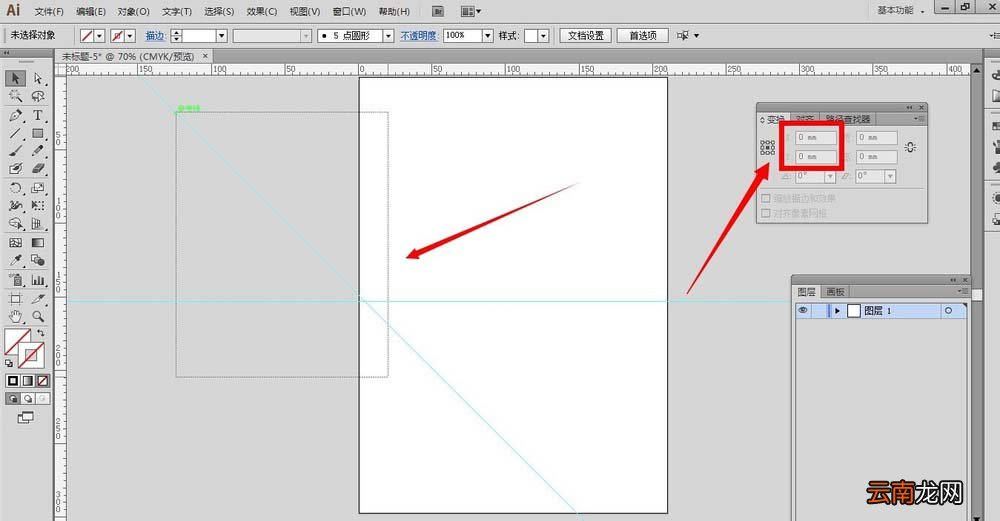
Task: Switch to the 图层 tab
Action: (807, 291)
